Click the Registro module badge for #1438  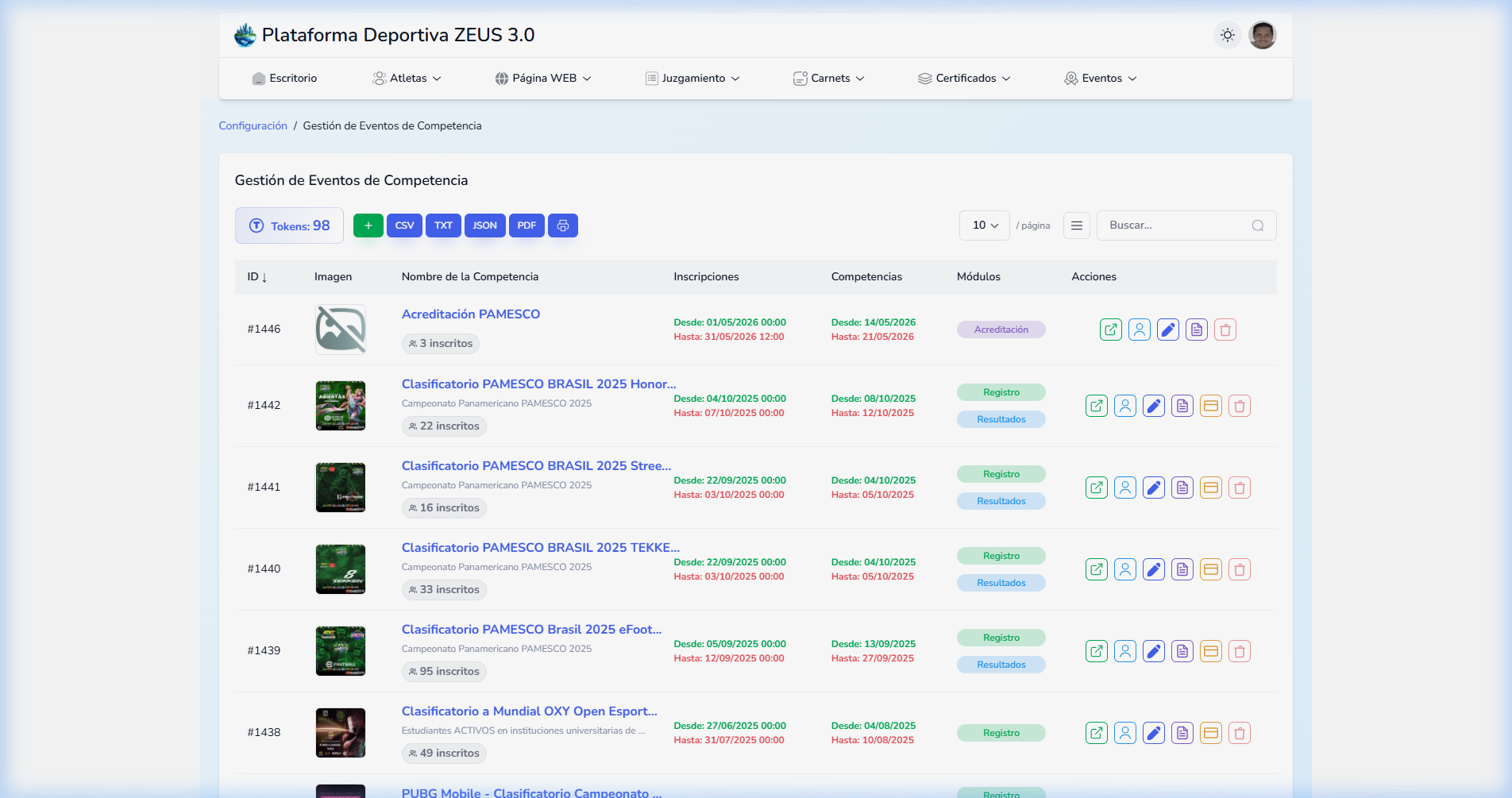coord(1001,733)
